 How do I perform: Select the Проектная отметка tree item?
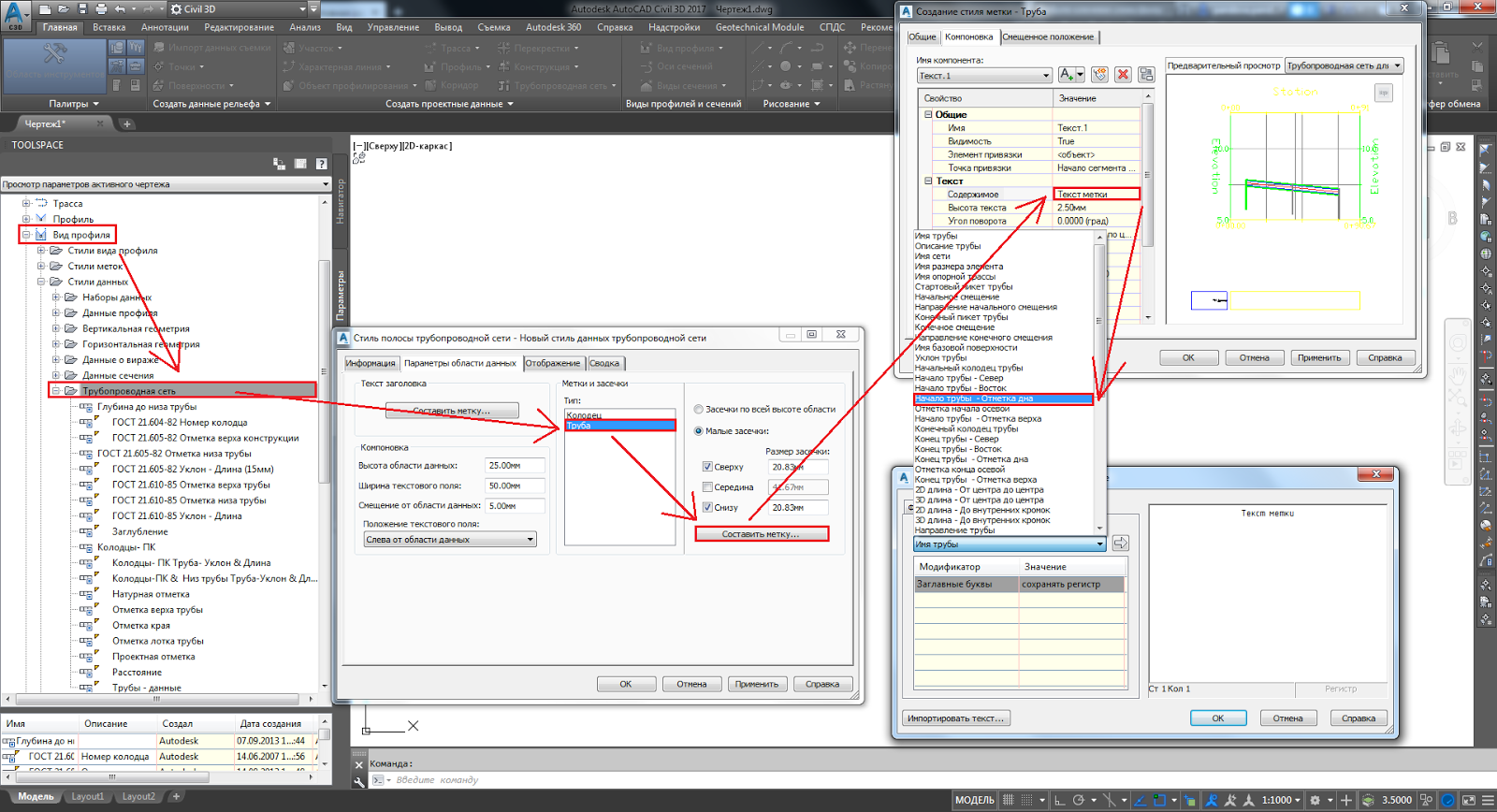(153, 657)
